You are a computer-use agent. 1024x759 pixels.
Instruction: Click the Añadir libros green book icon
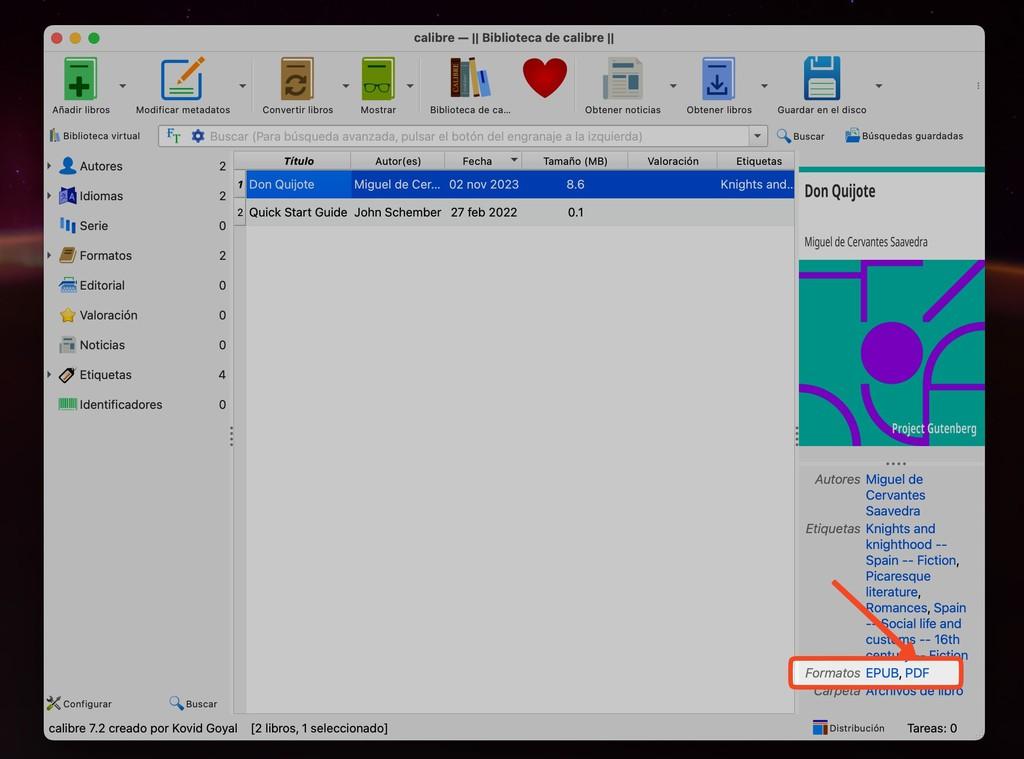[80, 78]
